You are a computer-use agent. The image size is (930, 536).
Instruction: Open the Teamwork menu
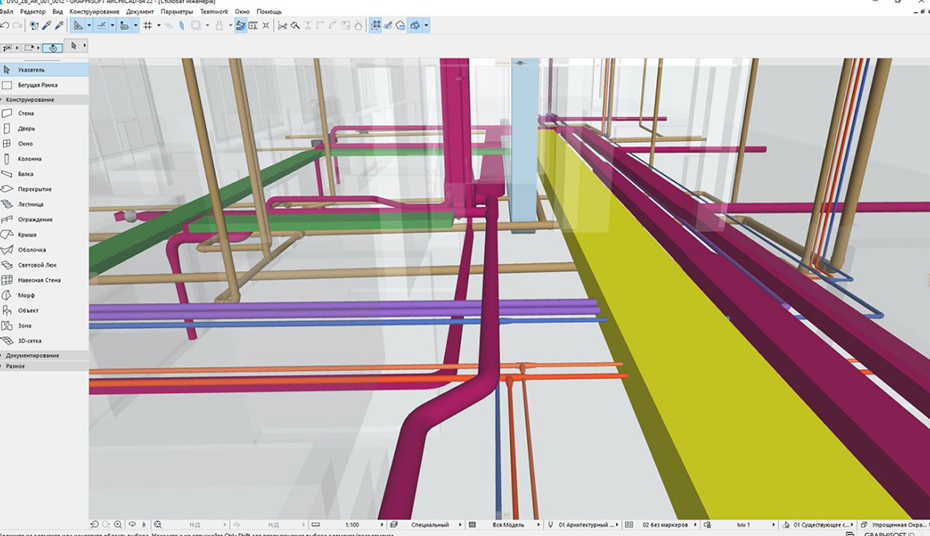[x=213, y=11]
